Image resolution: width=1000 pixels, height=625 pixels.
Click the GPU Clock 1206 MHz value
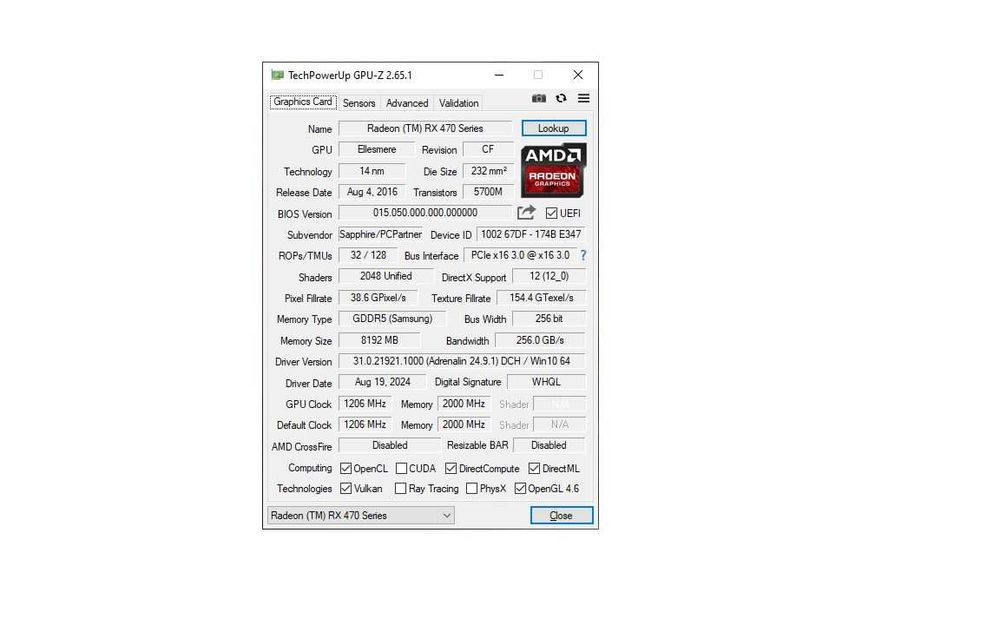click(x=365, y=404)
